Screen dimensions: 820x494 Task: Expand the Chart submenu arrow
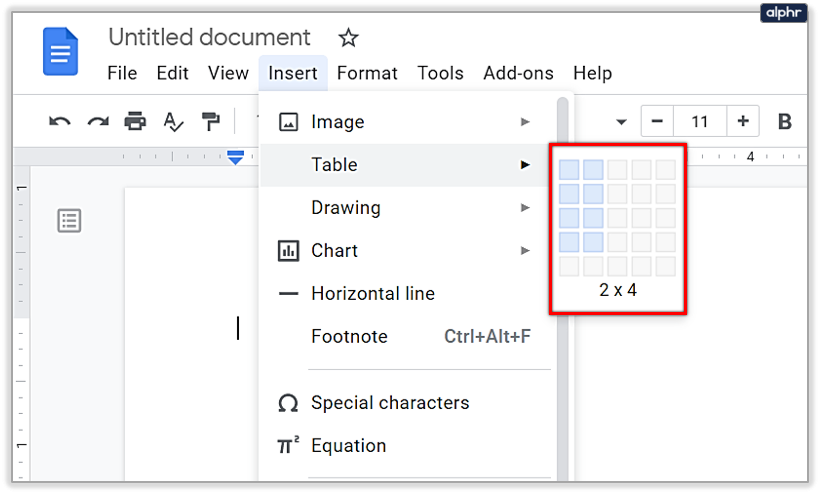tap(525, 251)
